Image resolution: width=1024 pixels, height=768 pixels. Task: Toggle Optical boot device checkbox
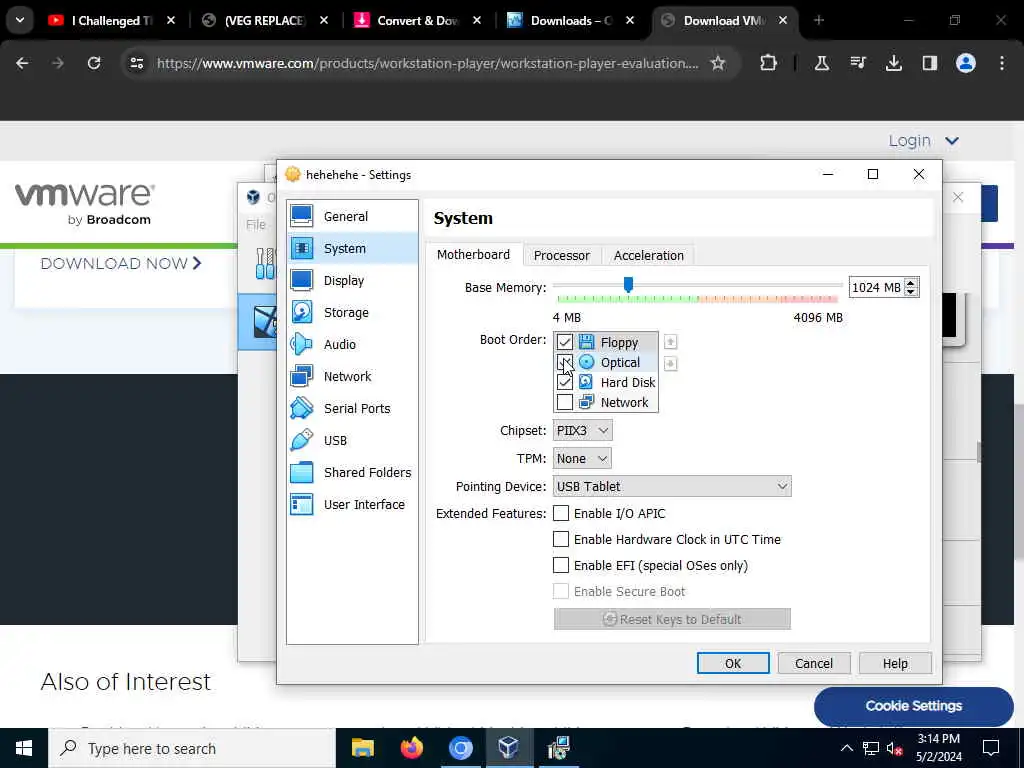(565, 362)
